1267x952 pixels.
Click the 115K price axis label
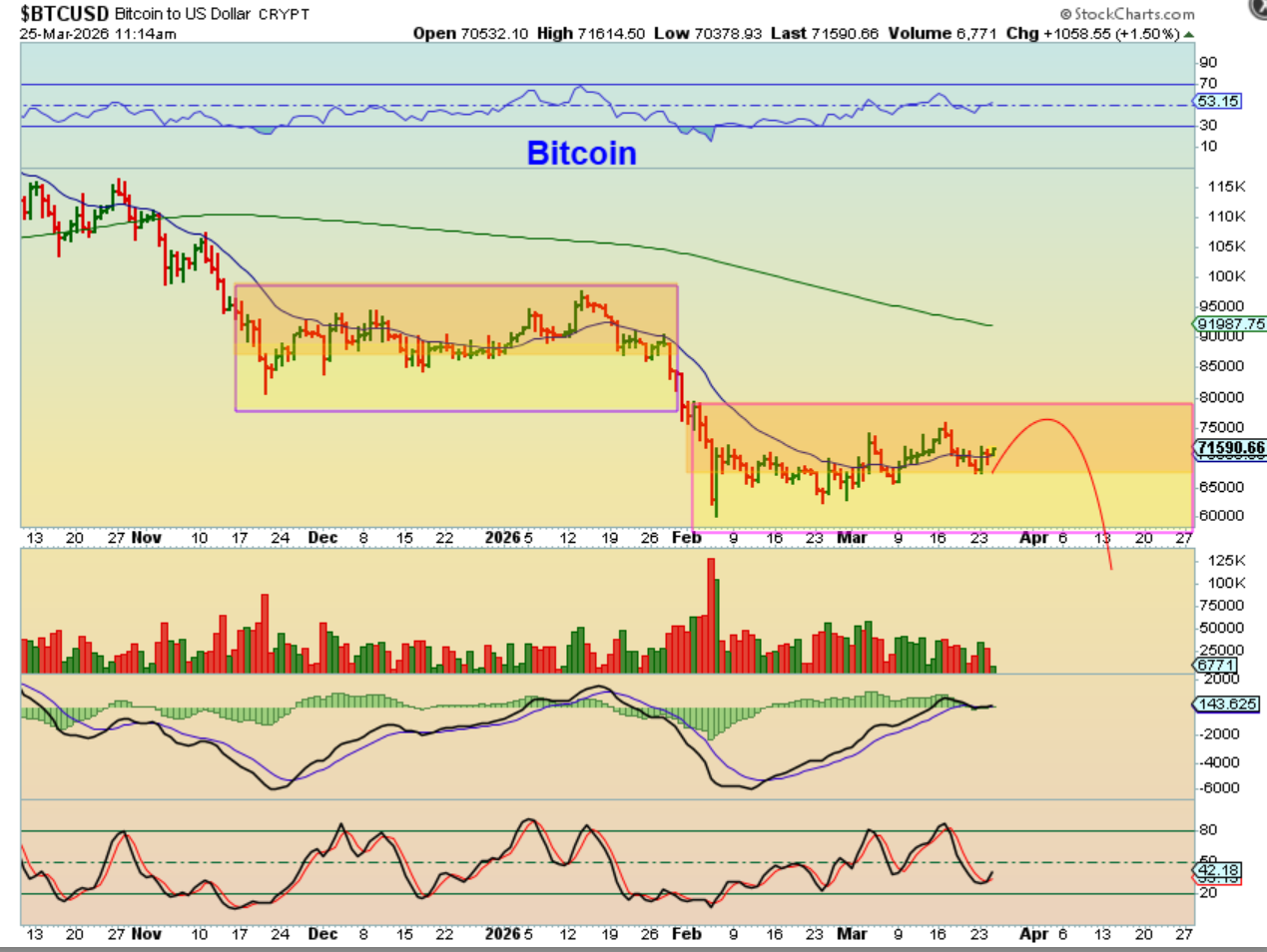1226,187
